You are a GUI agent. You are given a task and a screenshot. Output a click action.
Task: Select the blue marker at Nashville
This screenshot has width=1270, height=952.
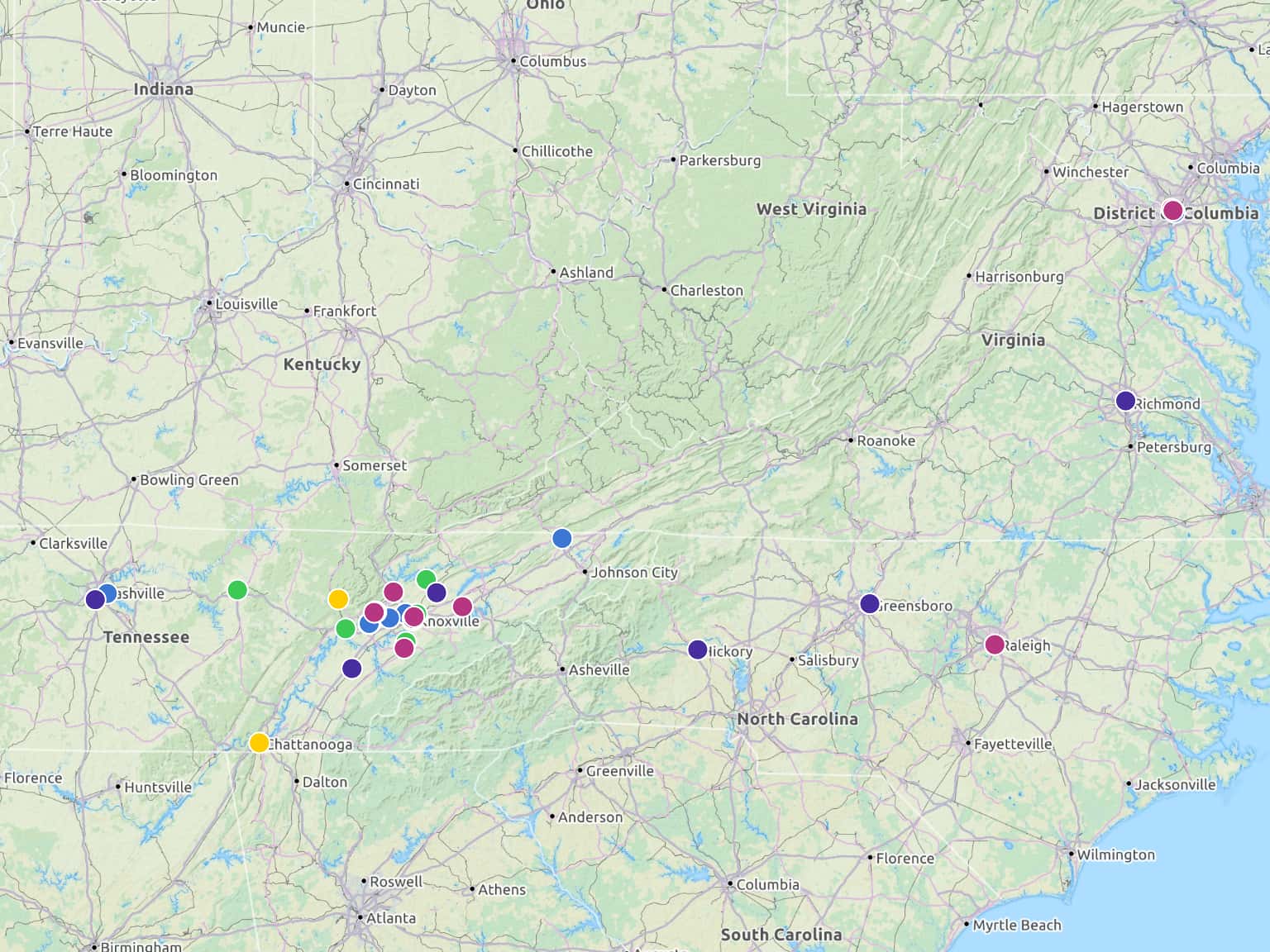click(x=107, y=593)
